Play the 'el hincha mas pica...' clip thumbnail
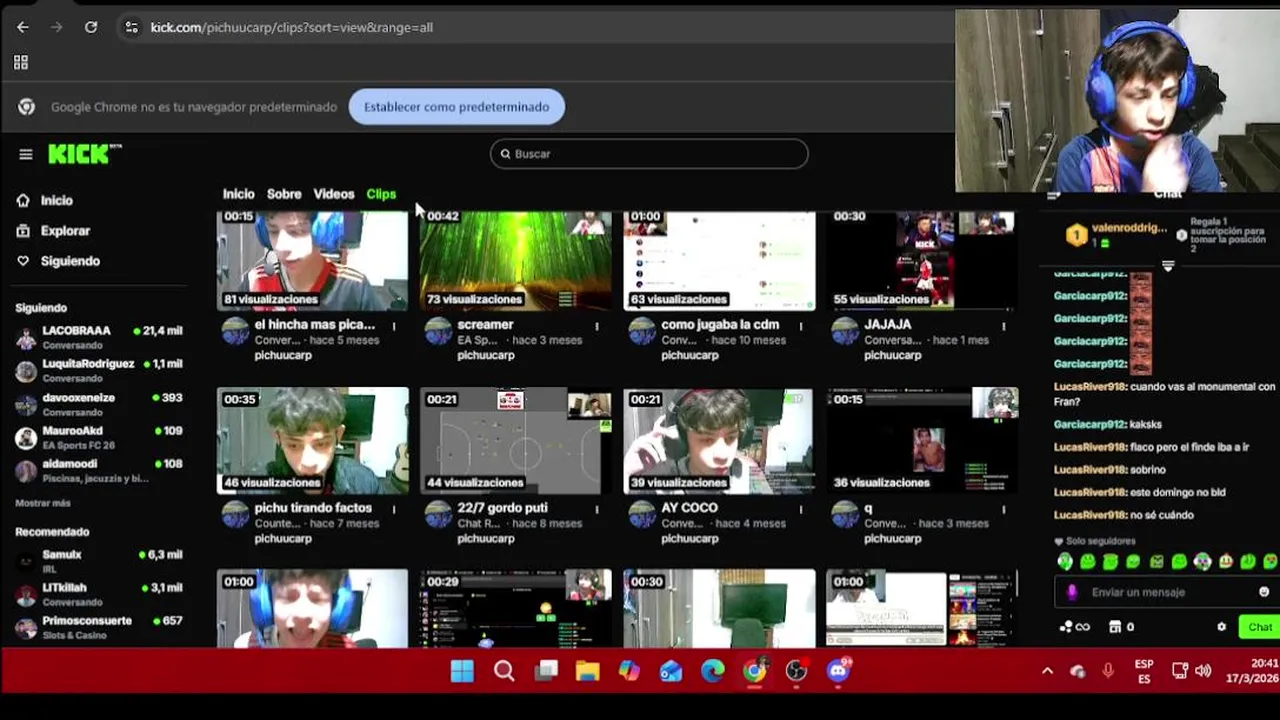This screenshot has height=720, width=1280. pyautogui.click(x=312, y=260)
